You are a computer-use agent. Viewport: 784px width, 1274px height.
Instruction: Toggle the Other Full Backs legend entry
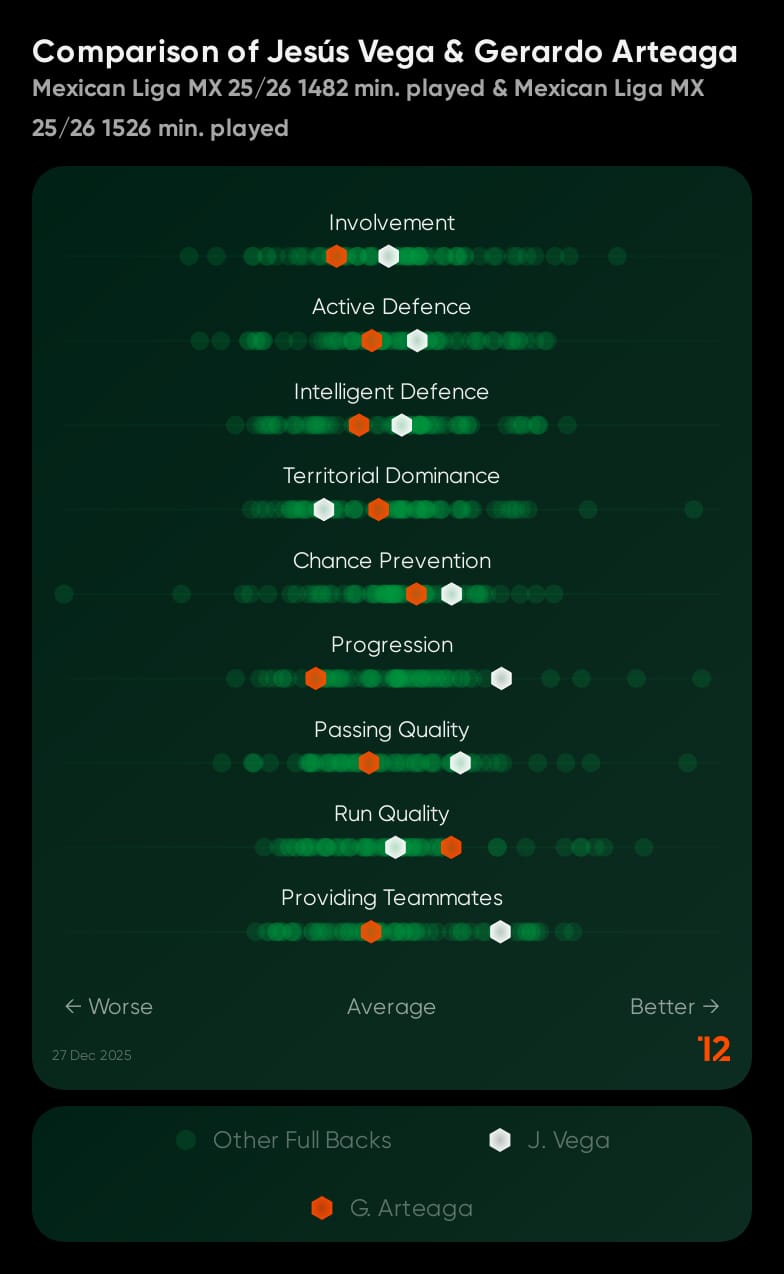tap(283, 1140)
